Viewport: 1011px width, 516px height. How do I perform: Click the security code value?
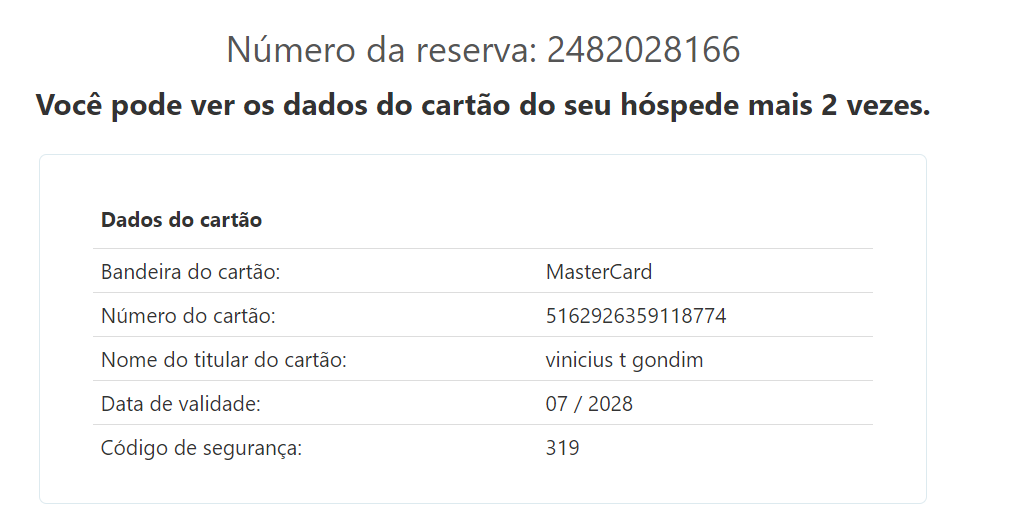[x=562, y=448]
